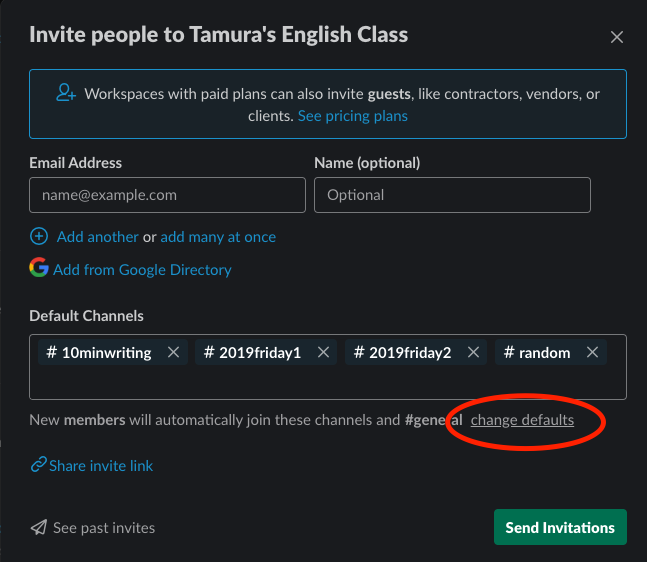Image resolution: width=647 pixels, height=562 pixels.
Task: Focus the optional Name field
Action: [x=452, y=195]
